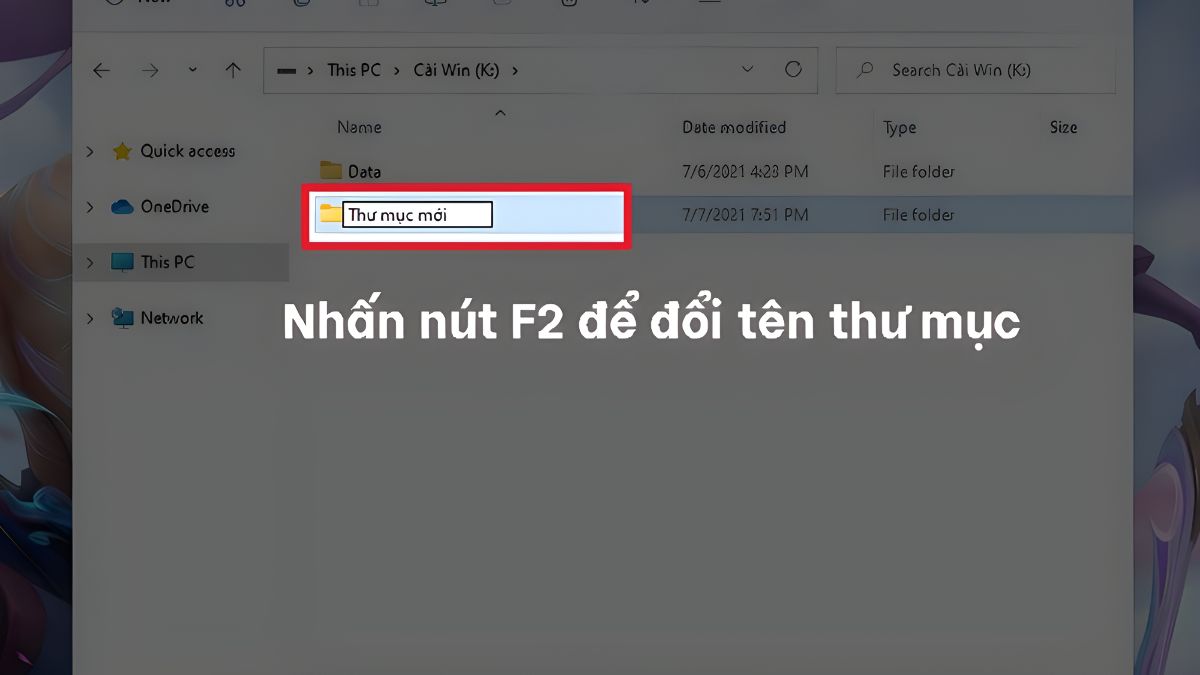Image resolution: width=1200 pixels, height=675 pixels.
Task: Click the Back navigation arrow
Action: coord(101,70)
